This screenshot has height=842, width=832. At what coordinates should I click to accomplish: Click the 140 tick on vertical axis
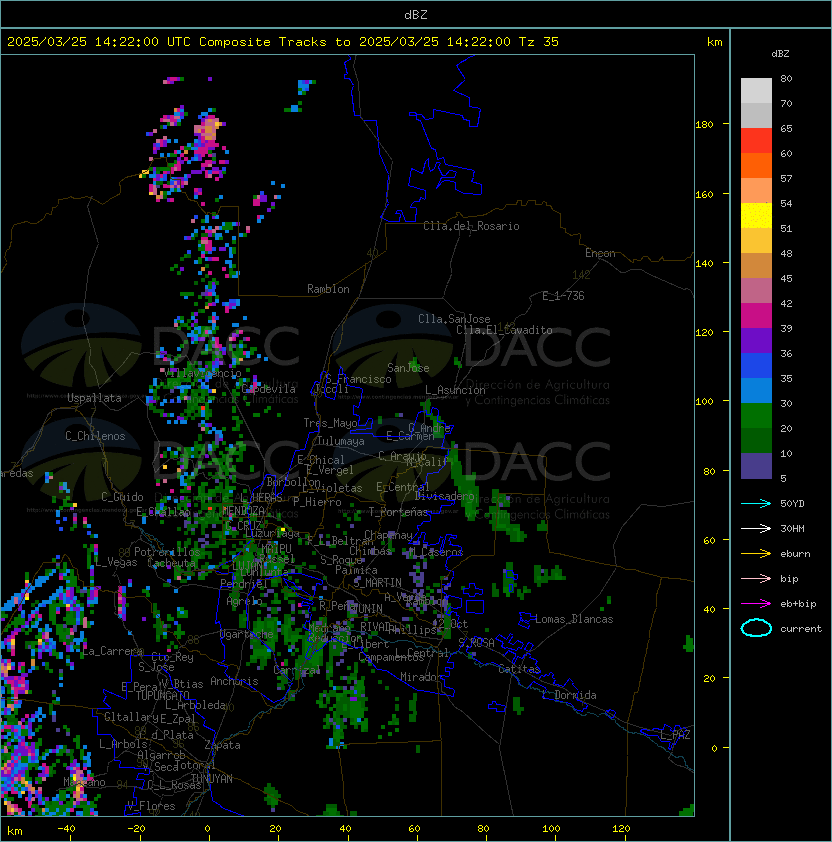704,263
